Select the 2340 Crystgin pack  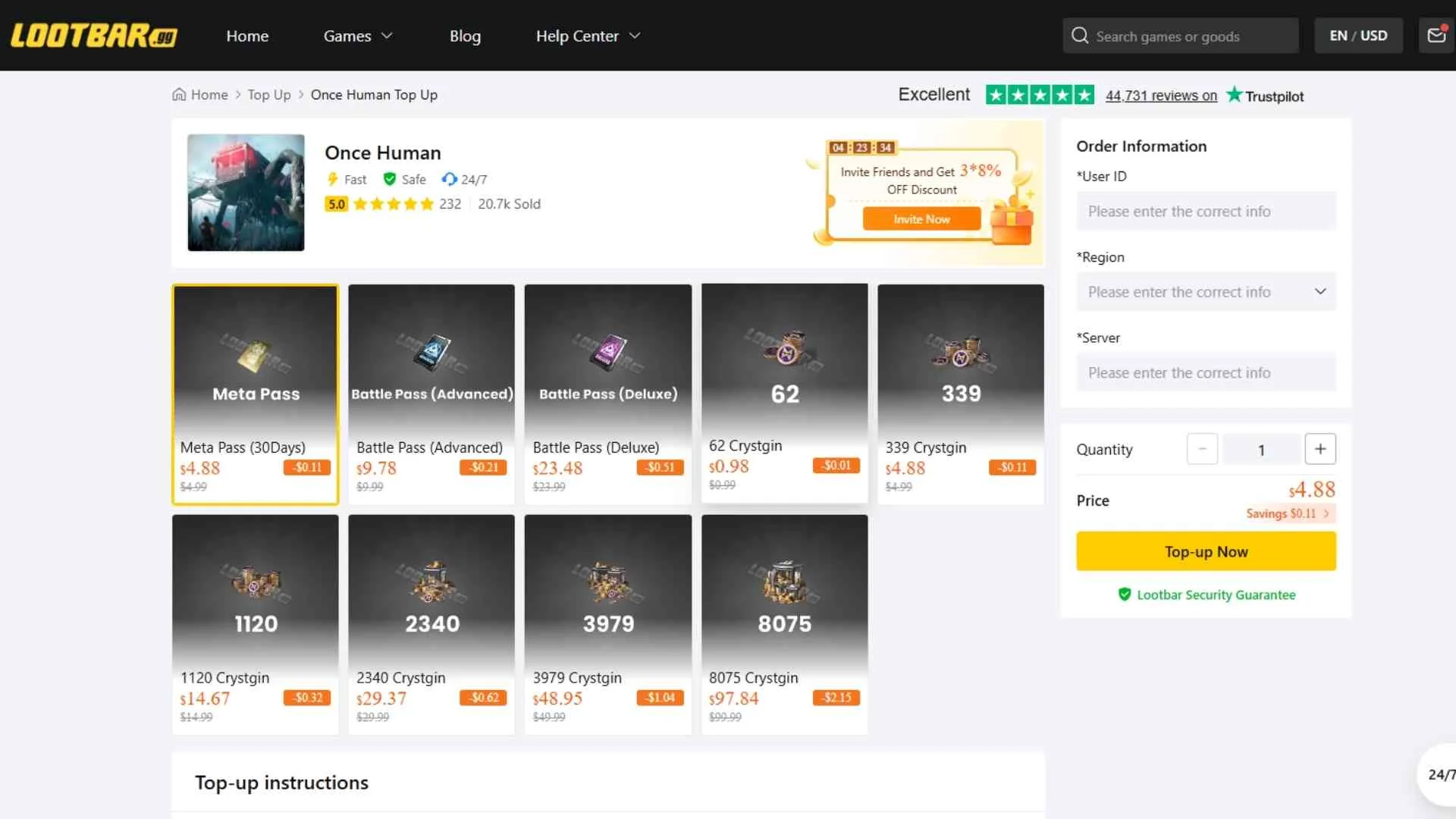(x=431, y=625)
